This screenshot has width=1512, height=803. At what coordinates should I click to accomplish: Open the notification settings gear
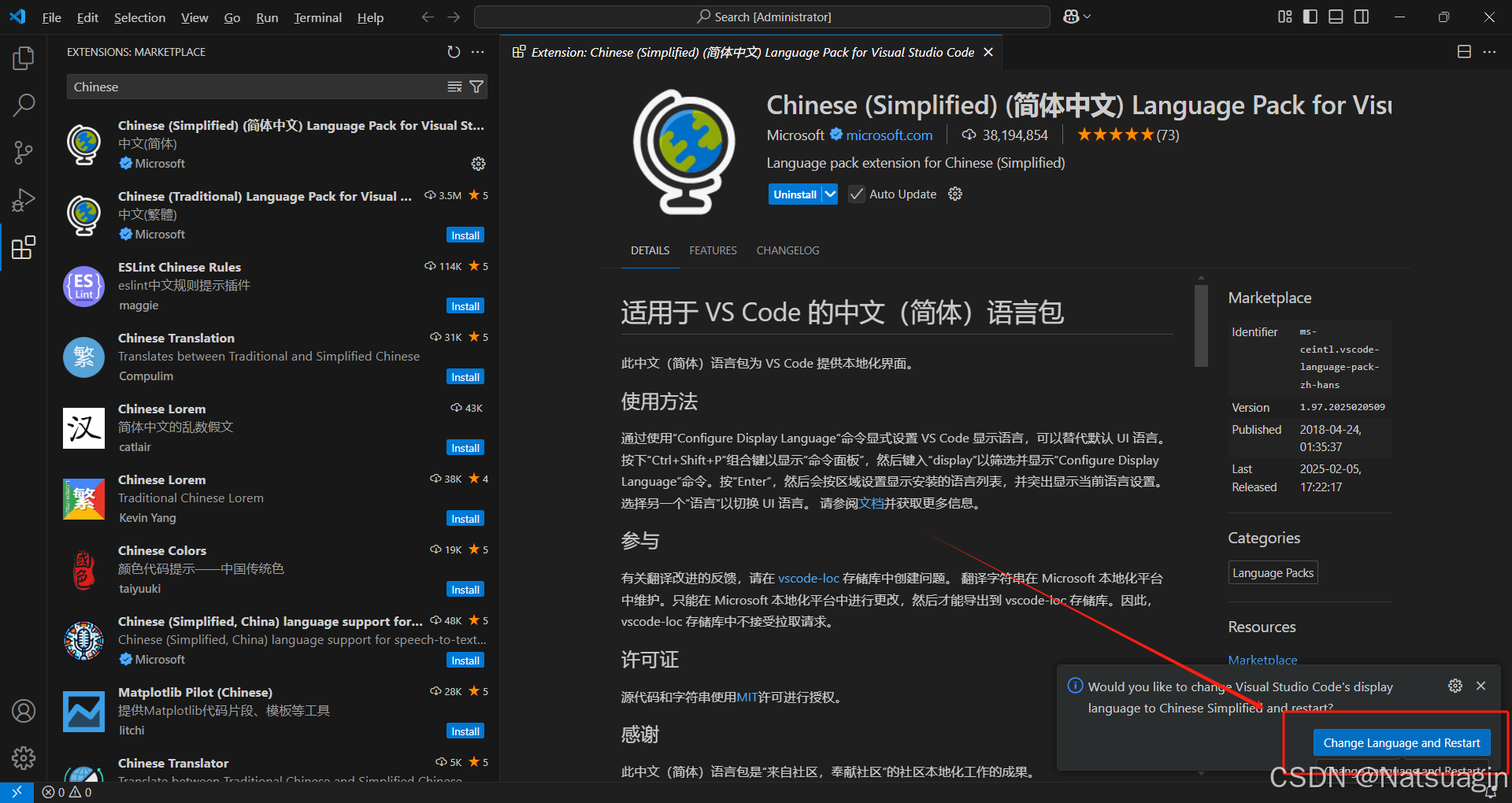[x=1455, y=686]
